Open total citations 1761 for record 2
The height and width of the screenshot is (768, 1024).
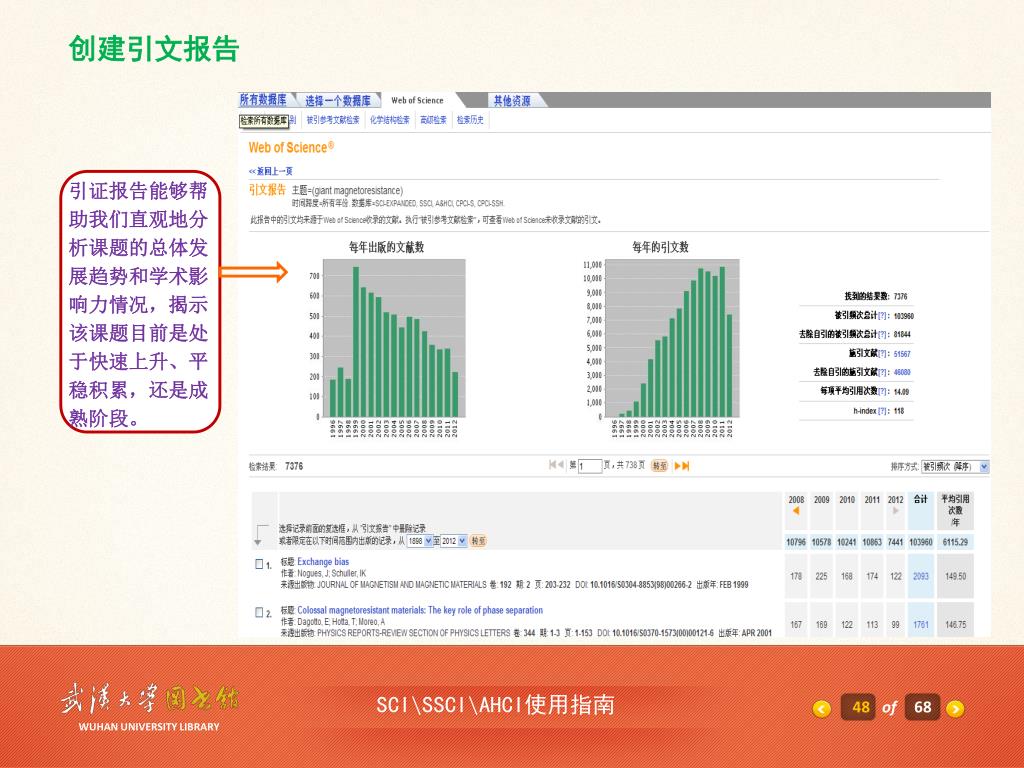tap(921, 625)
